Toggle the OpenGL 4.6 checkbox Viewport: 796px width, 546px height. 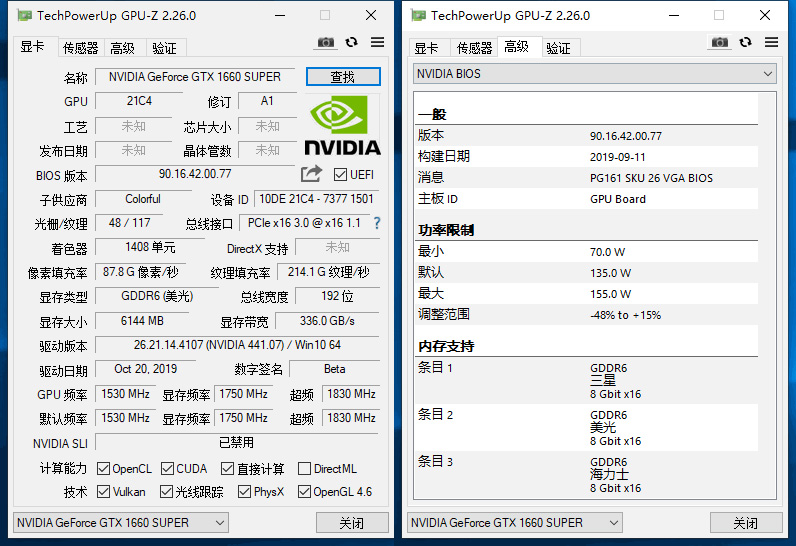304,491
